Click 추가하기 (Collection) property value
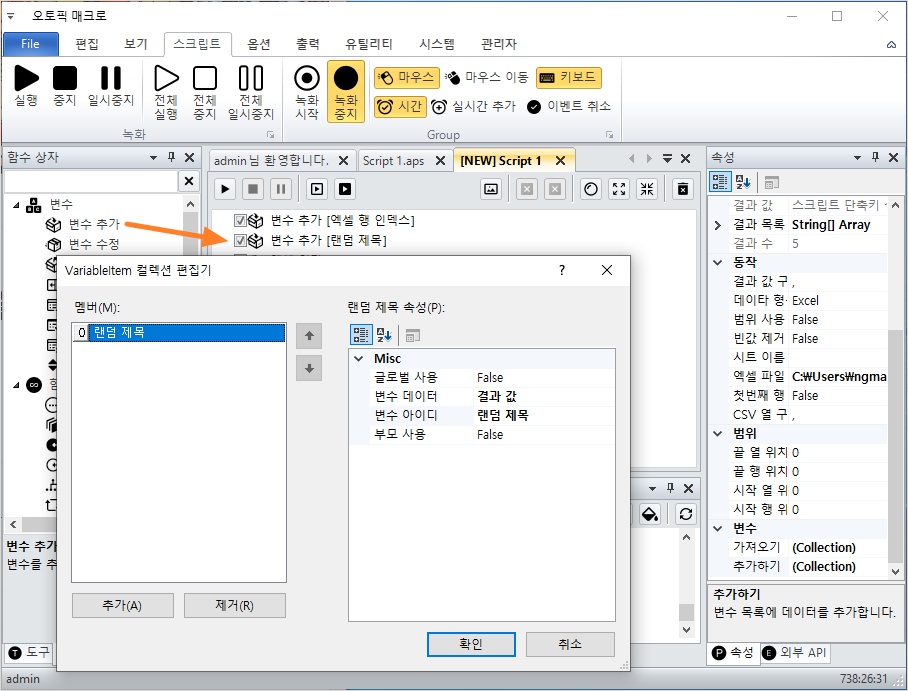The image size is (908, 691). [838, 566]
